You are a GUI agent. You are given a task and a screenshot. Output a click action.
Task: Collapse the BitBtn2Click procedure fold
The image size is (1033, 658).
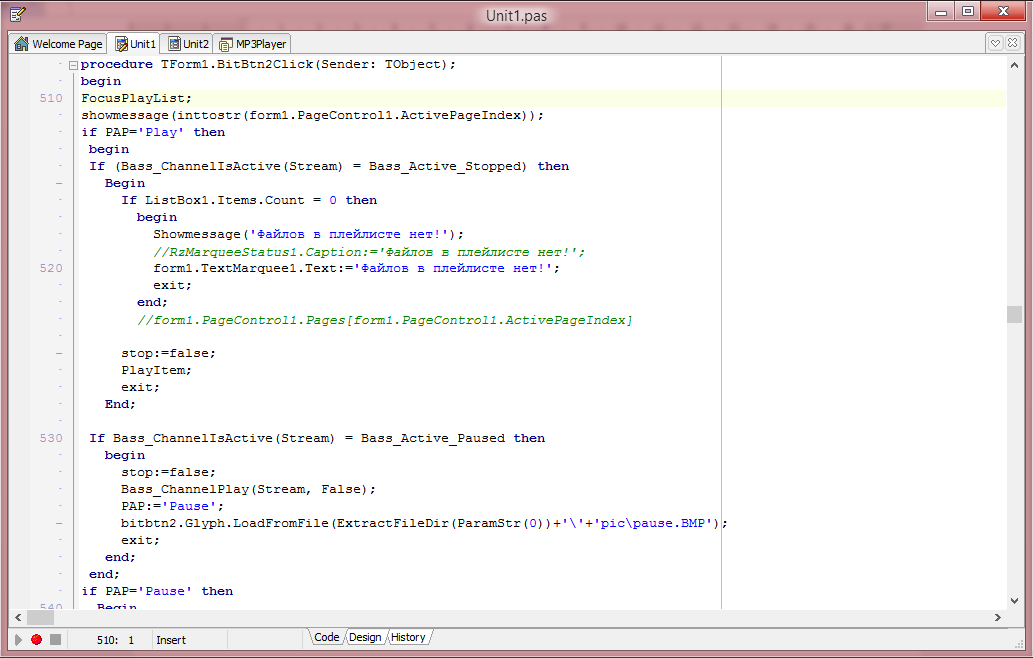[73, 65]
